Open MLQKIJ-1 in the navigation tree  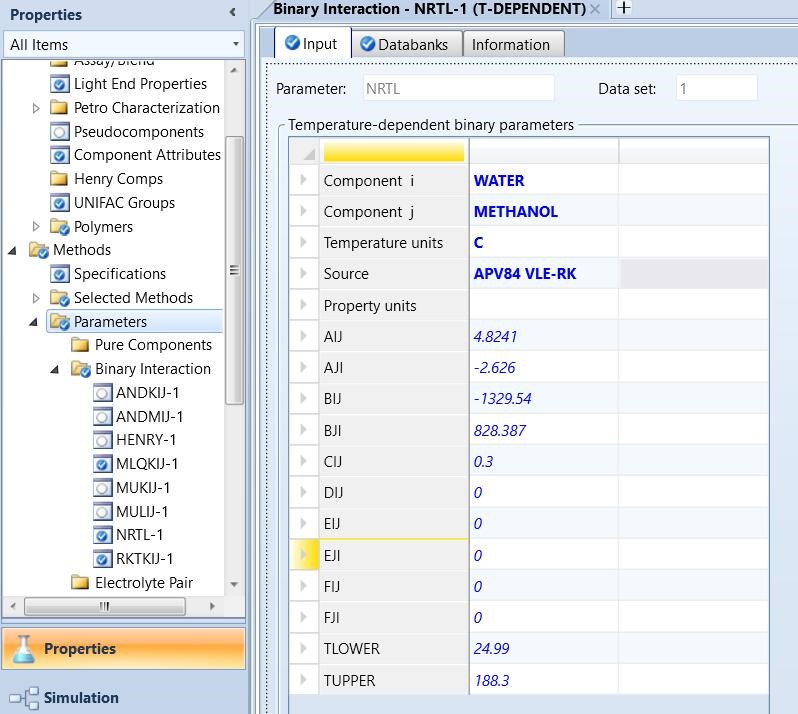tap(146, 464)
